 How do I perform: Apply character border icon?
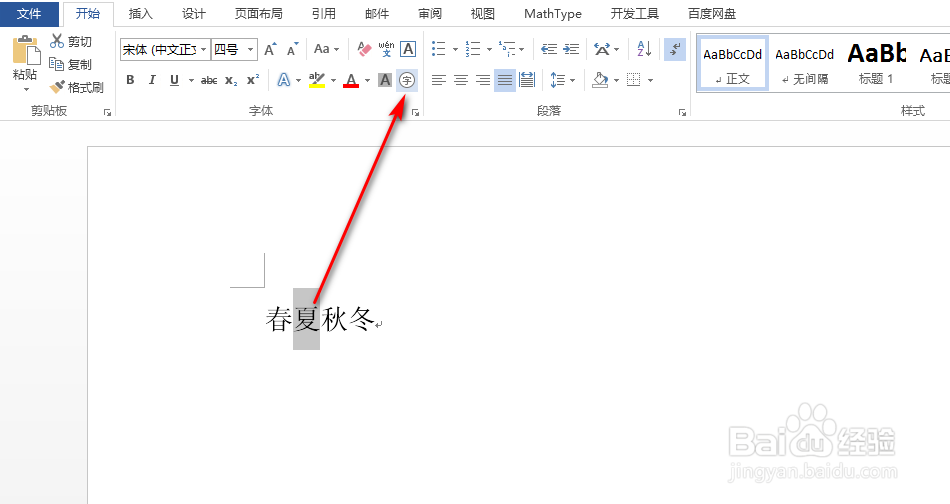(408, 49)
